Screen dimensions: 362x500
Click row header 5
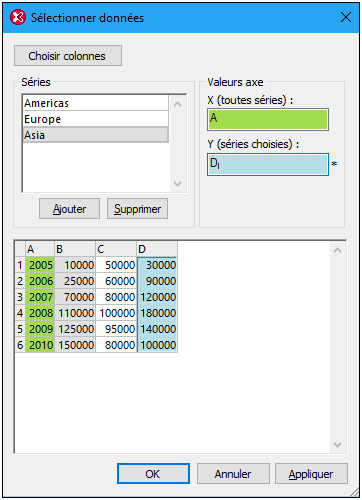click(20, 329)
